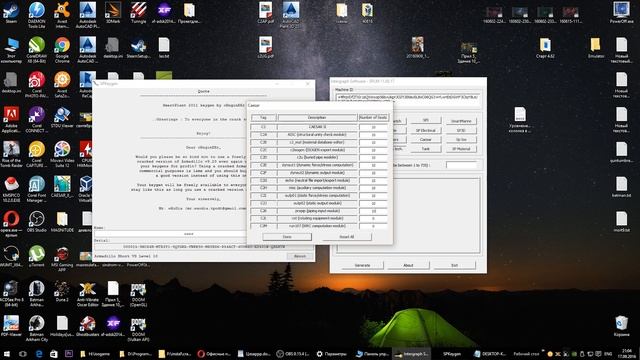Launch OBS Studio from the desktop

(37, 222)
